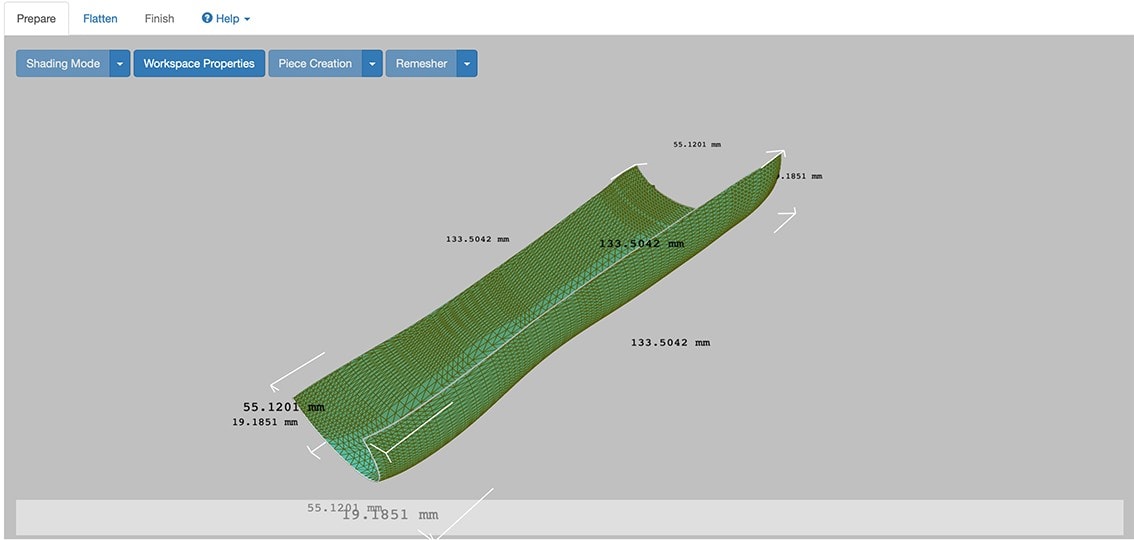
Task: Go to the Finish tab
Action: click(x=159, y=18)
